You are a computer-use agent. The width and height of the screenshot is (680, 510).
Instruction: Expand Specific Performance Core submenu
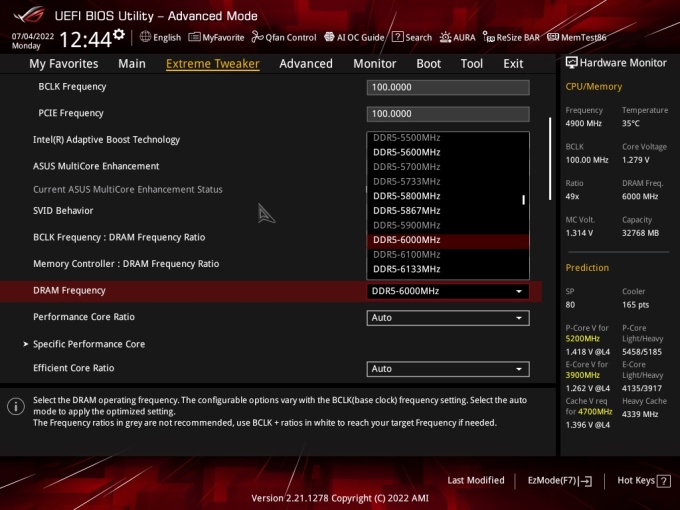[89, 344]
